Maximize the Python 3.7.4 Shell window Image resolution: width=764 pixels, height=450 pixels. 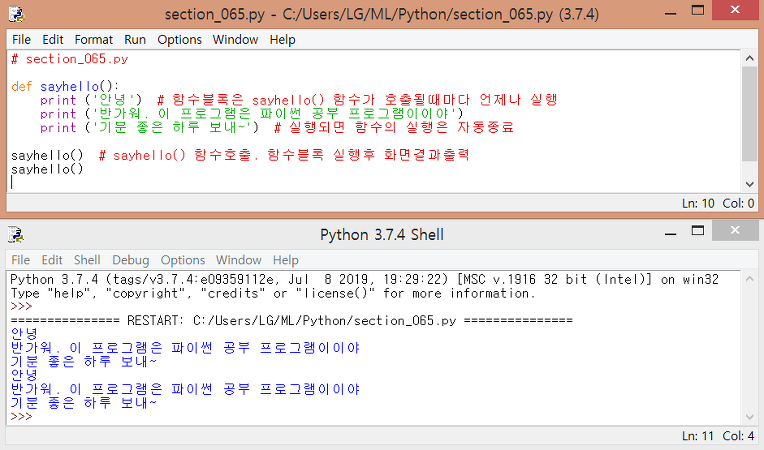point(698,231)
